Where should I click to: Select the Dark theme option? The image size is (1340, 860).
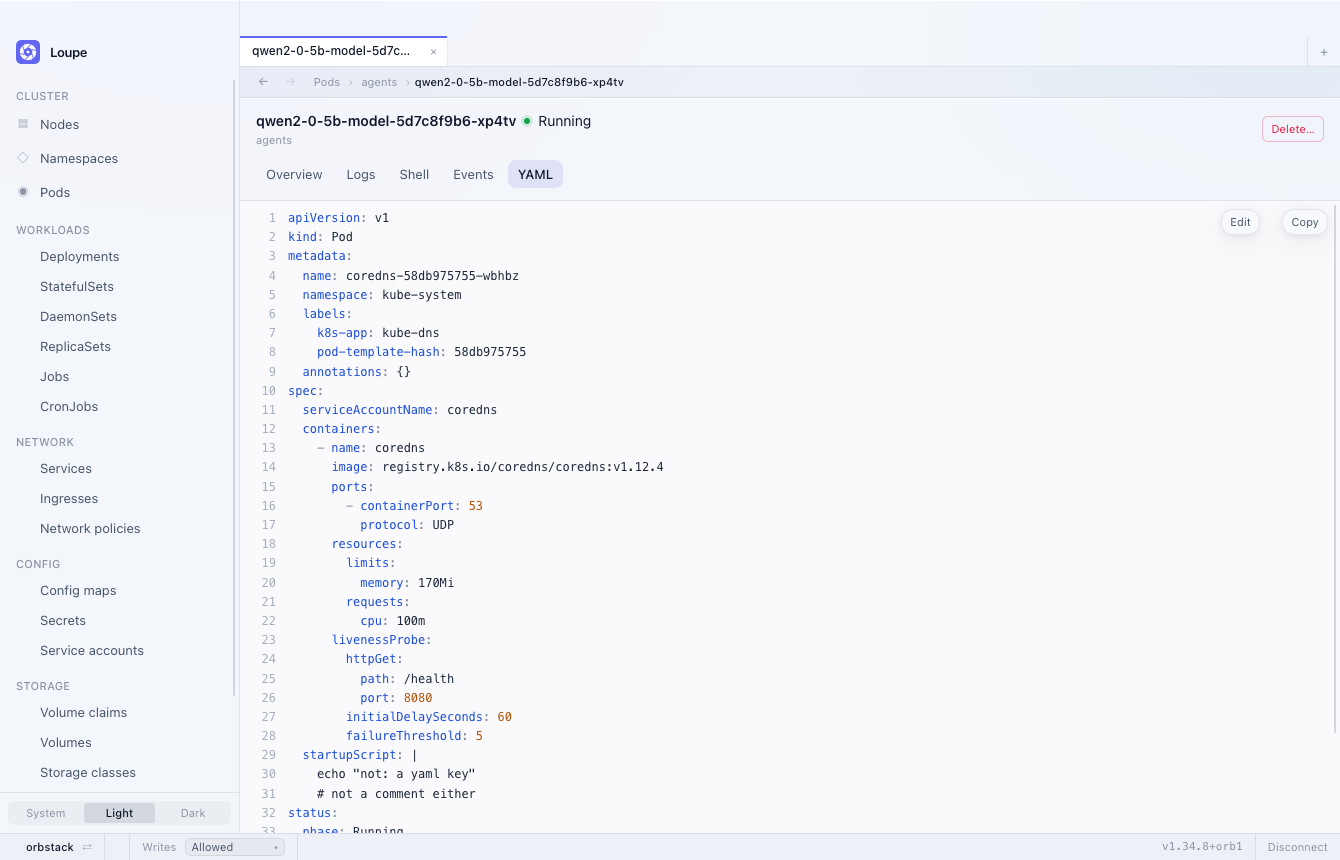tap(193, 813)
